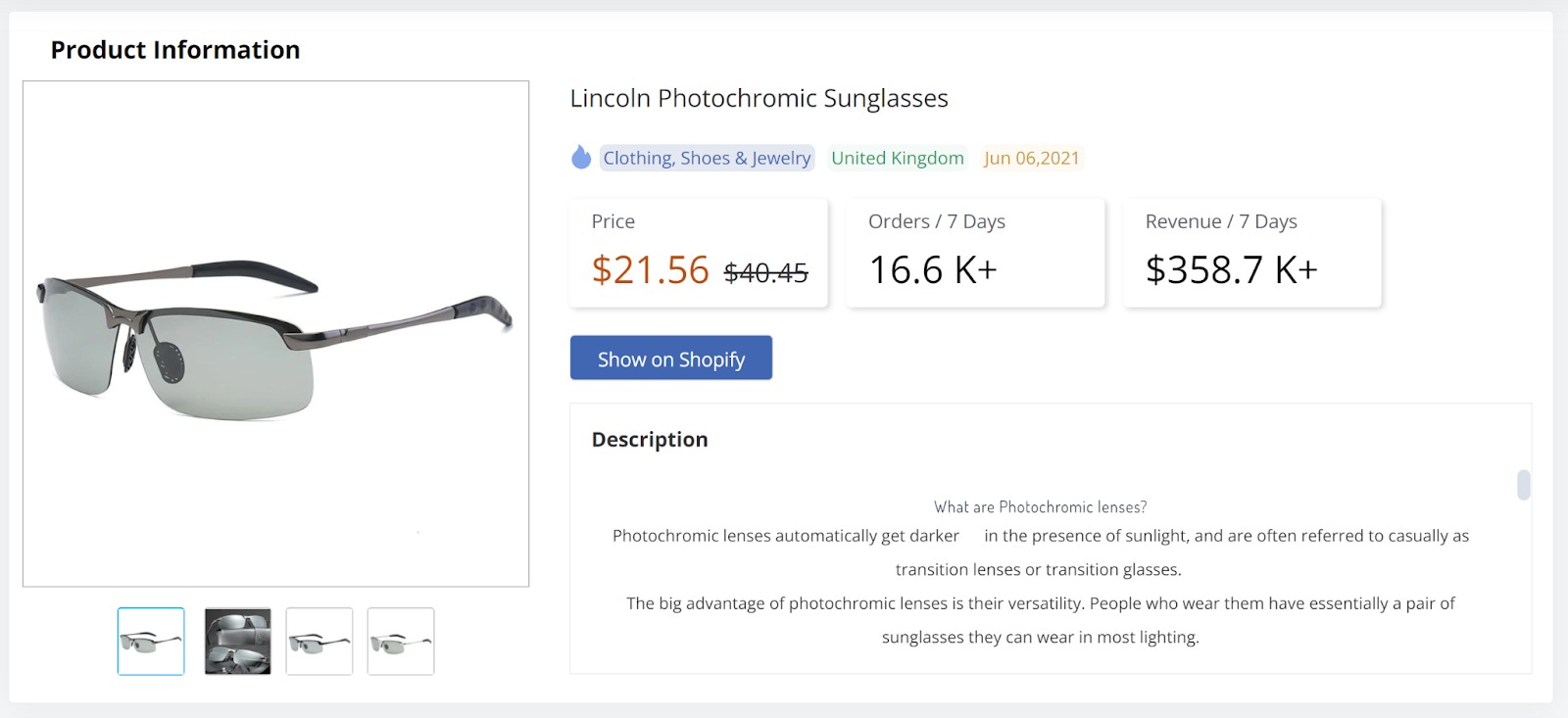The width and height of the screenshot is (1568, 718).
Task: Click the scrollbar in the Description panel
Action: pos(1522,484)
